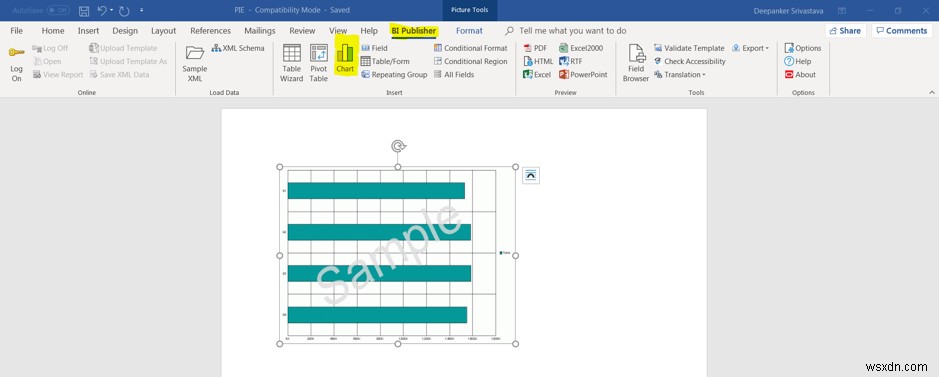Viewport: 939px width, 377px height.
Task: Click the Tell me search box
Action: (573, 31)
